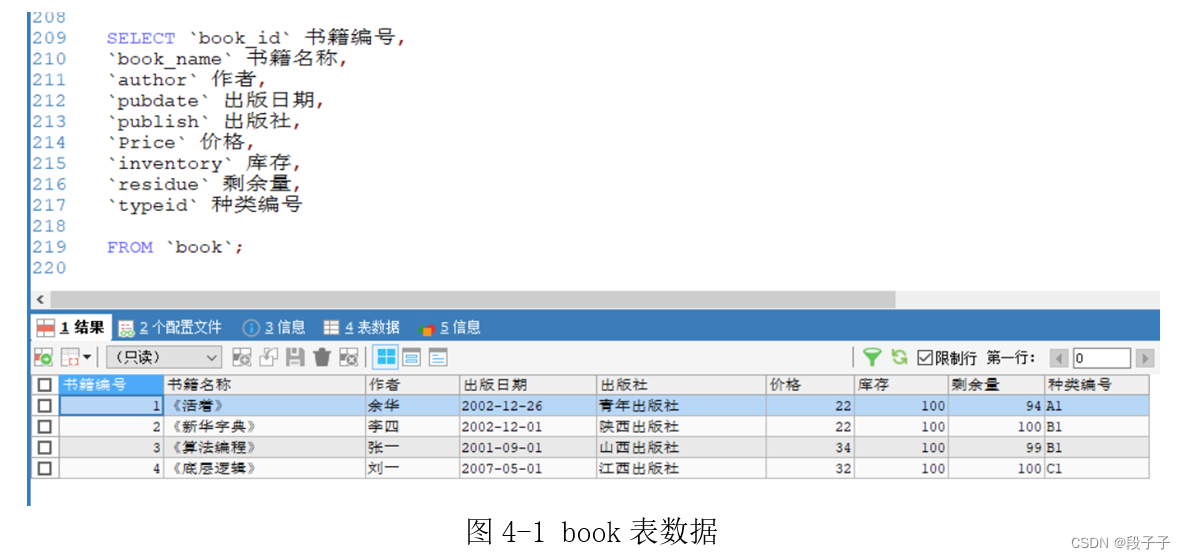Place cursor on FROM `book` line
Screen dimensions: 1186x559
pyautogui.click(x=175, y=247)
